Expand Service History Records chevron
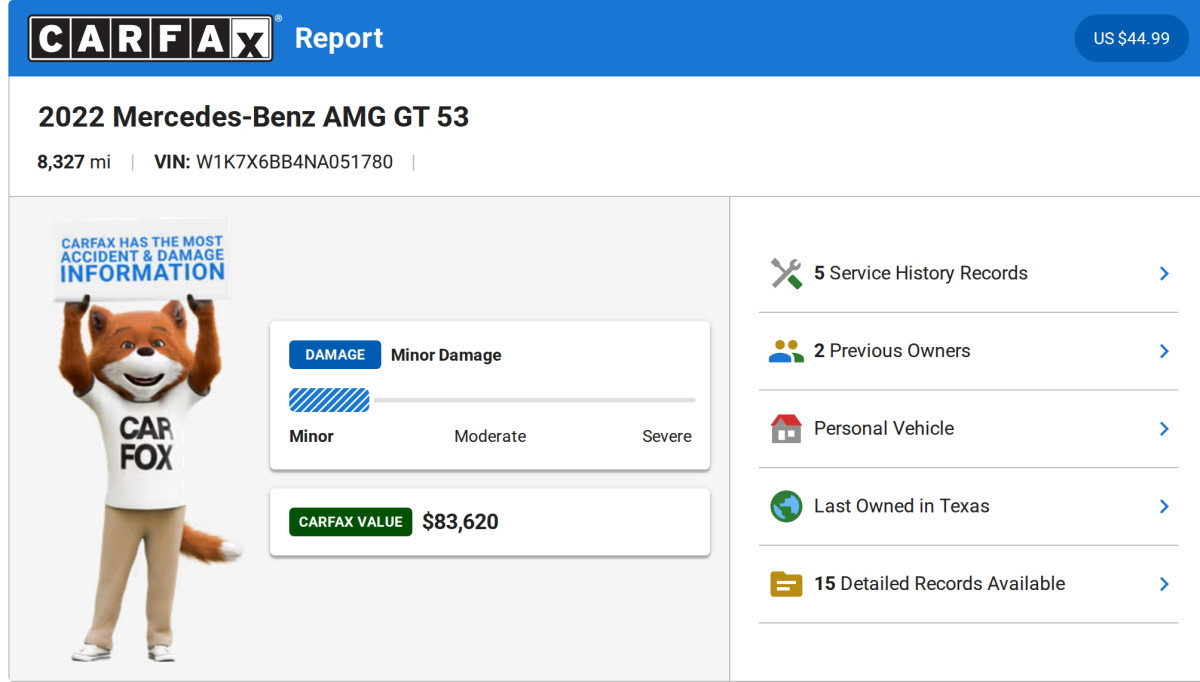Screen dimensions: 1200x682 click(1164, 274)
